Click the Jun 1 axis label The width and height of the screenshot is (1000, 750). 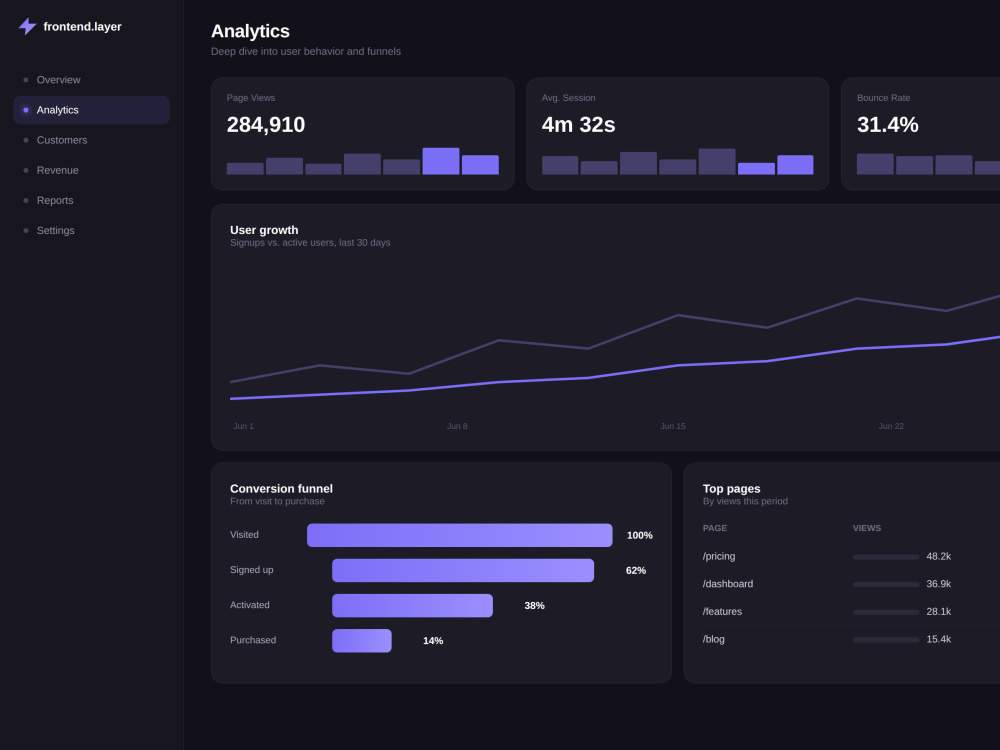click(244, 426)
